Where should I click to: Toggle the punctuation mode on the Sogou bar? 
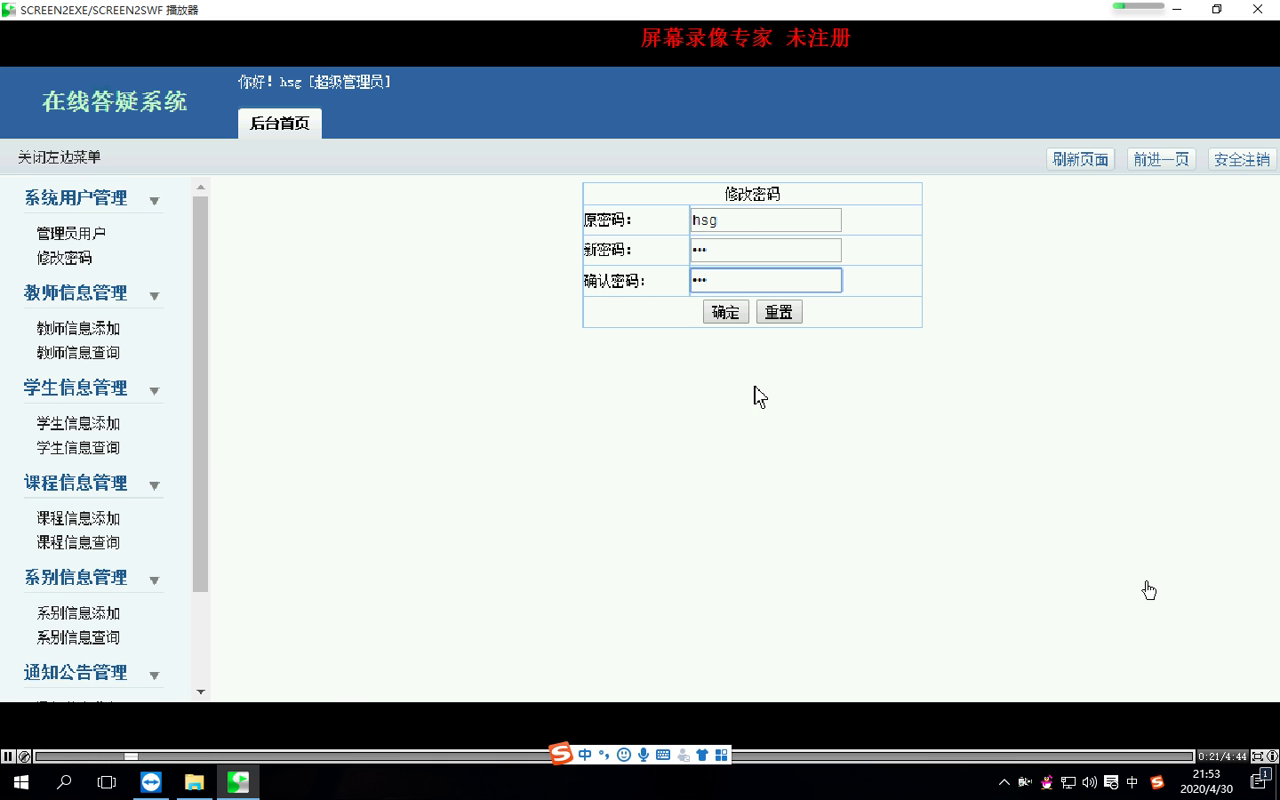pyautogui.click(x=604, y=755)
